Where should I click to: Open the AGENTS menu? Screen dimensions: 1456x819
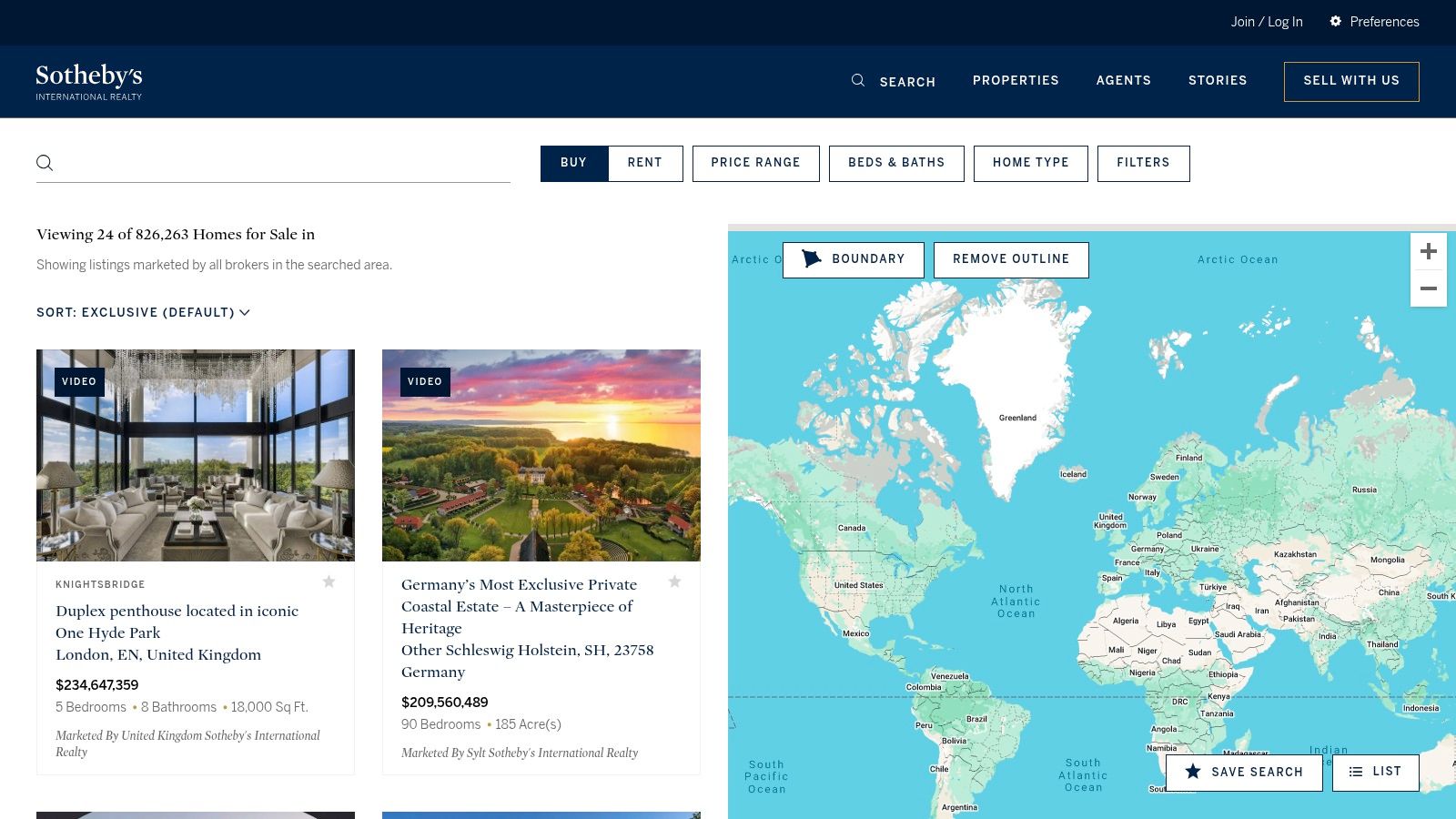click(1124, 80)
